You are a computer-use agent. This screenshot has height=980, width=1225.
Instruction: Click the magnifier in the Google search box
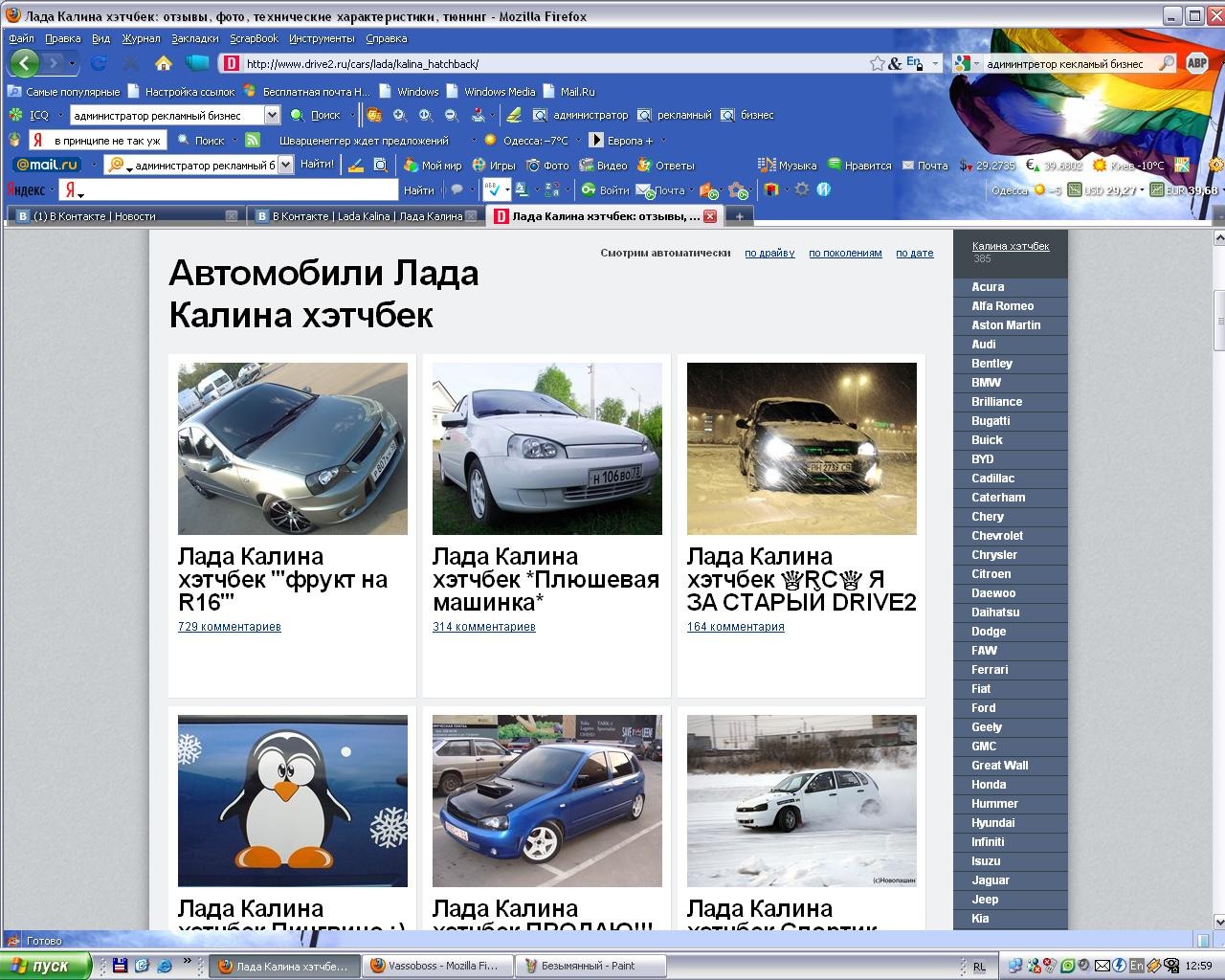[x=1166, y=63]
